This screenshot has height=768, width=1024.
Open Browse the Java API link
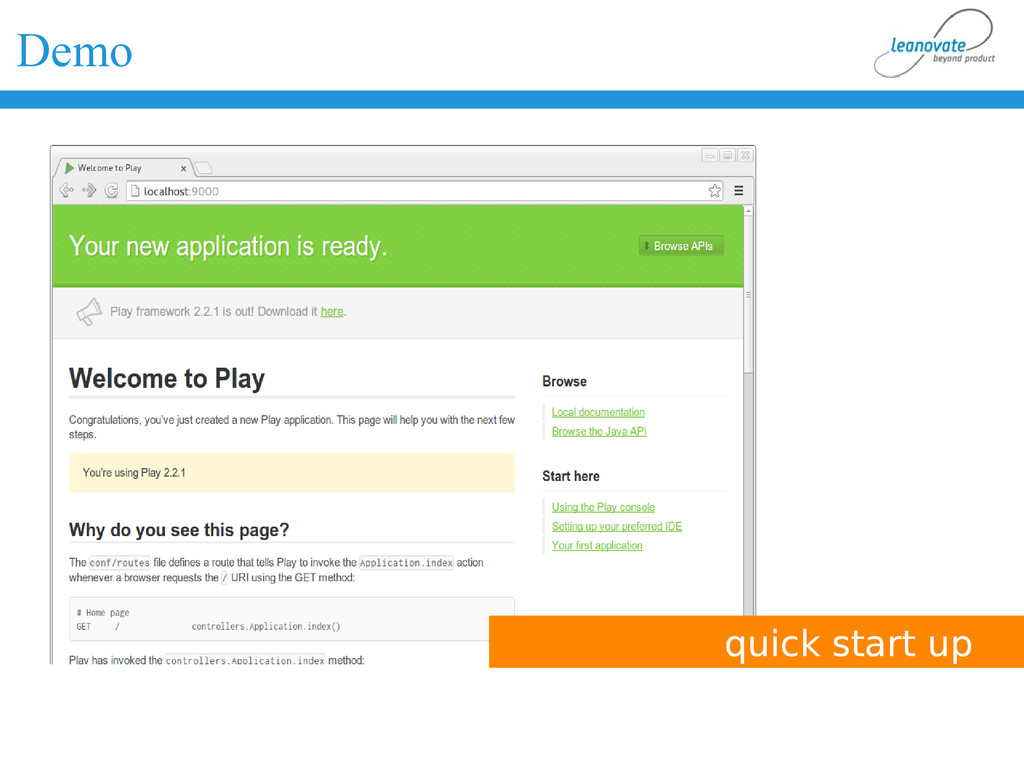tap(599, 431)
